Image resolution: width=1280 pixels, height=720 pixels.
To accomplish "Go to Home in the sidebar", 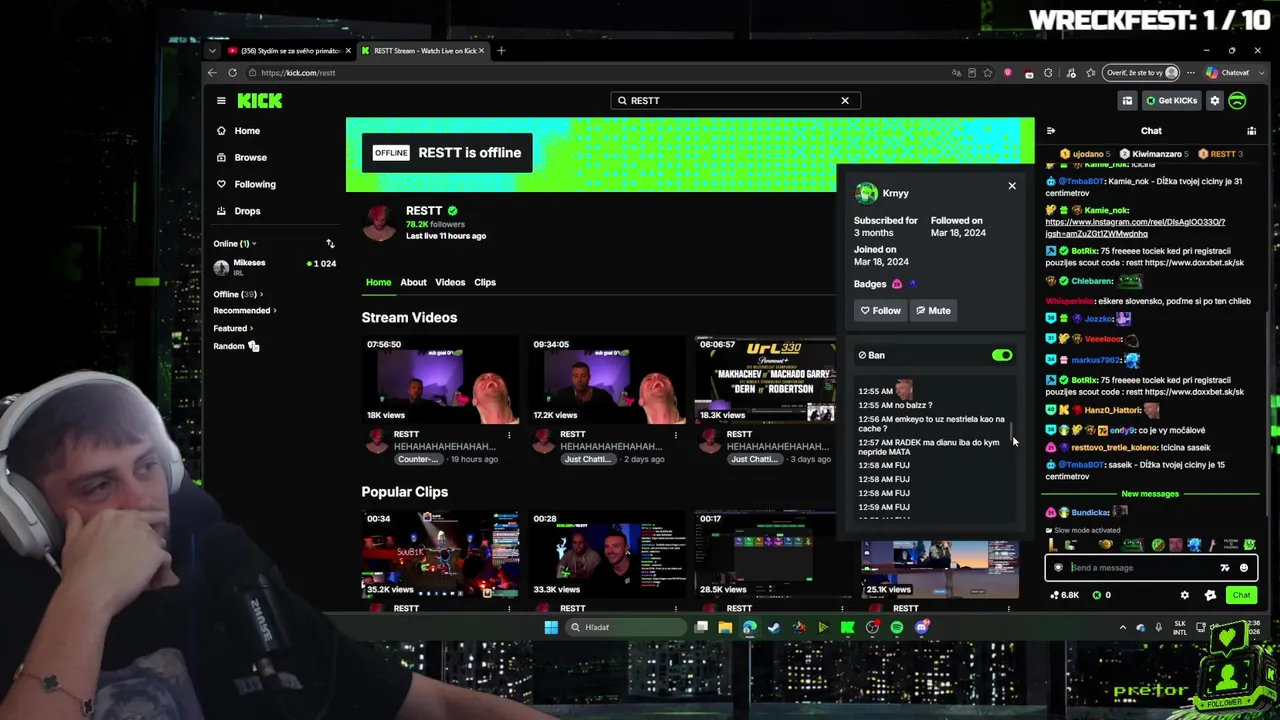I will tap(247, 131).
